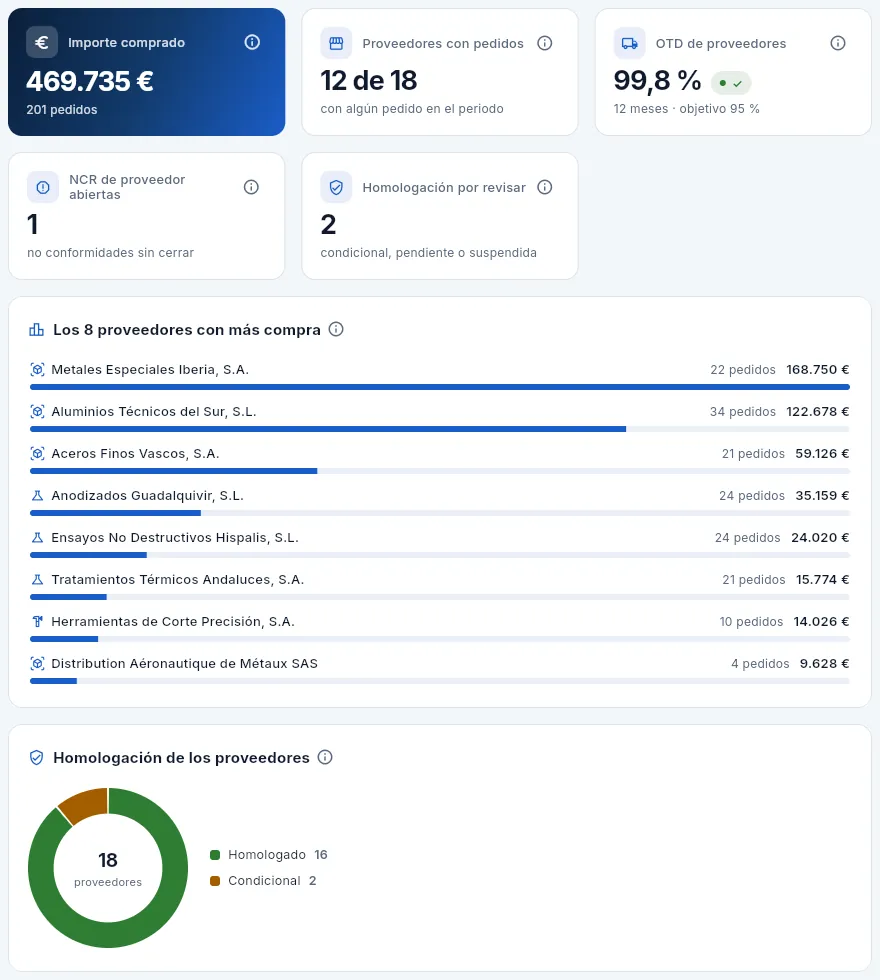Open info icon for Importe comprado
Viewport: 880px width, 980px height.
[x=252, y=42]
